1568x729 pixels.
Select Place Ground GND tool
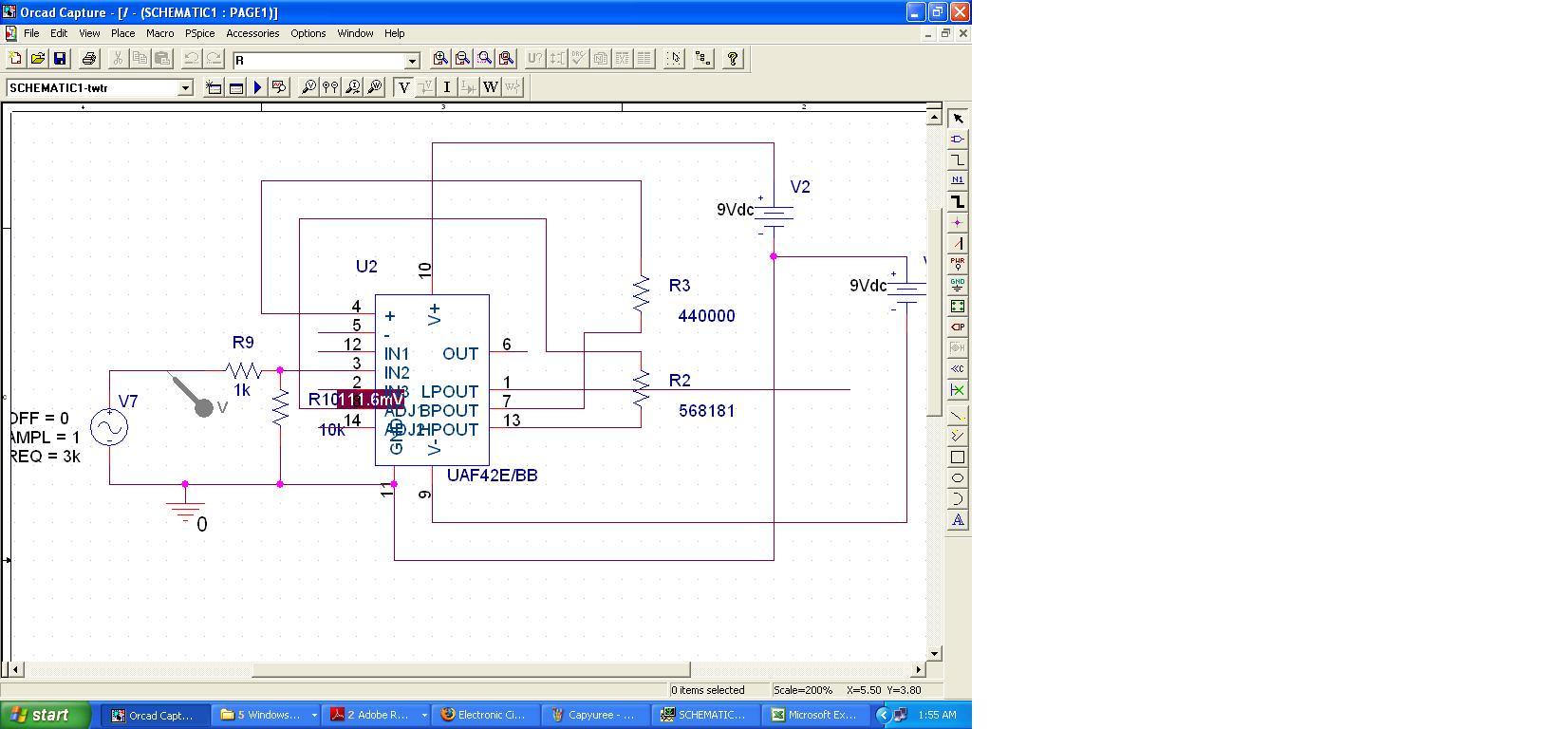pyautogui.click(x=957, y=285)
